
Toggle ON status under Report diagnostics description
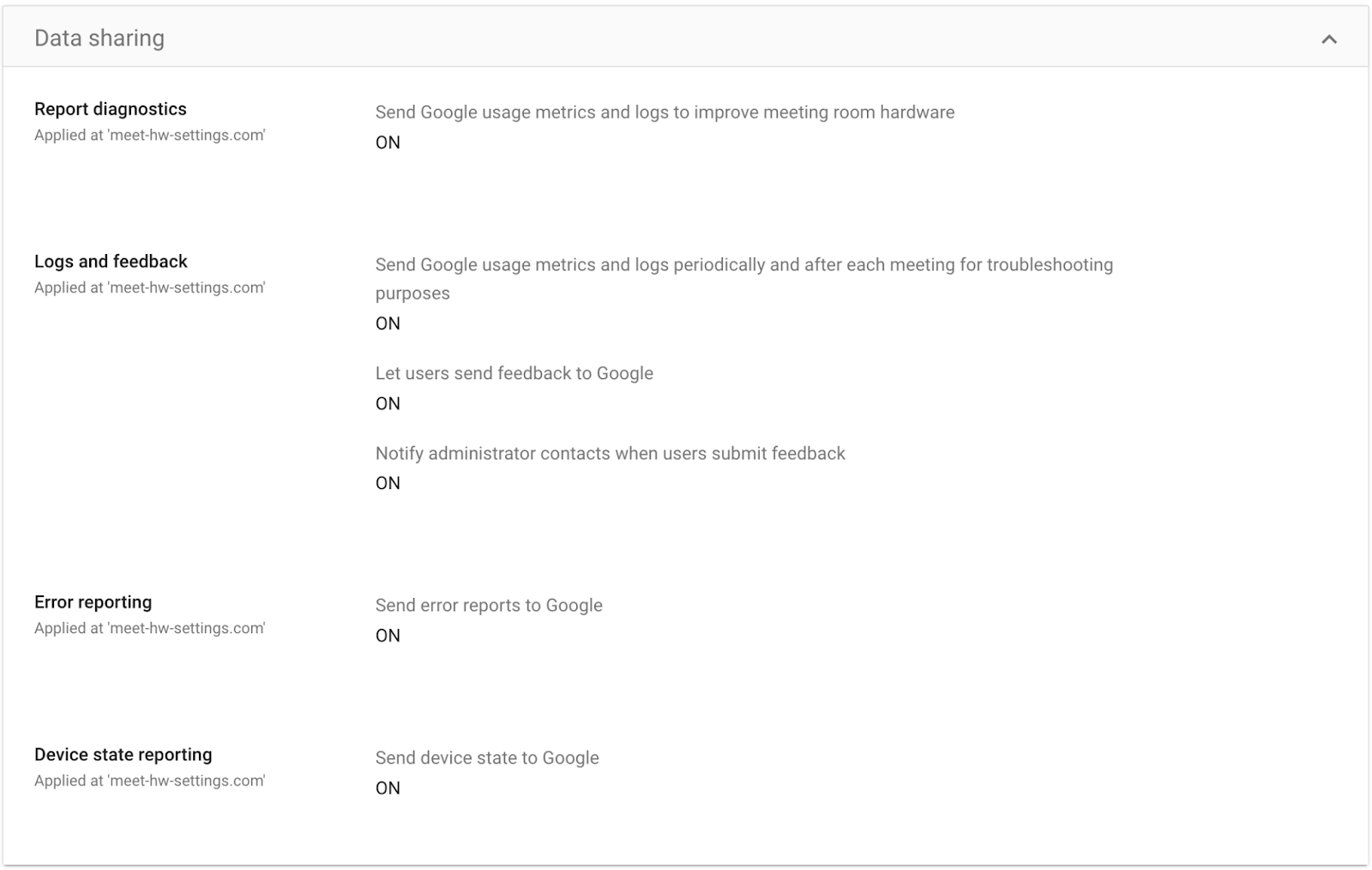(x=388, y=142)
